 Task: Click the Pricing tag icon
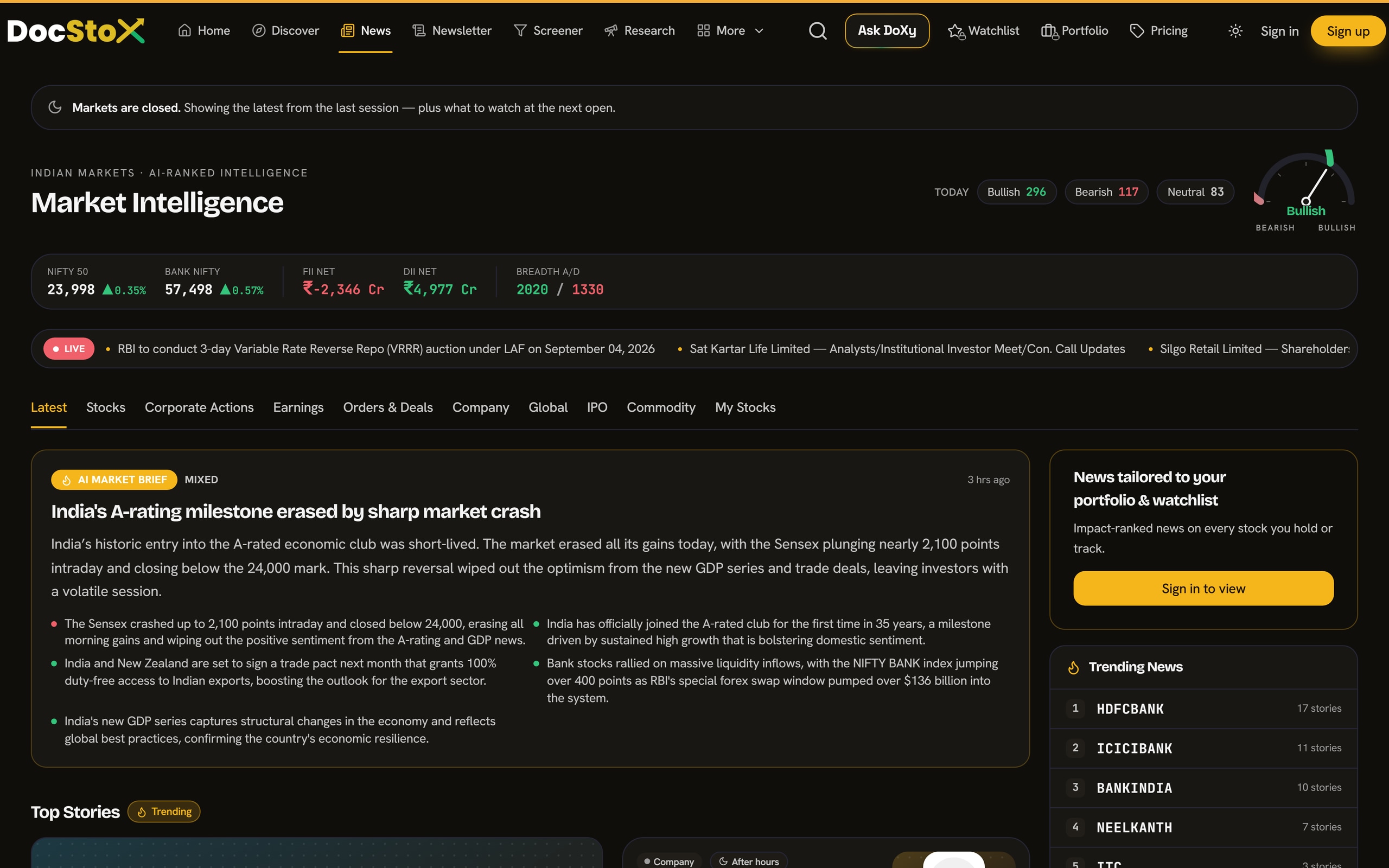click(x=1137, y=30)
